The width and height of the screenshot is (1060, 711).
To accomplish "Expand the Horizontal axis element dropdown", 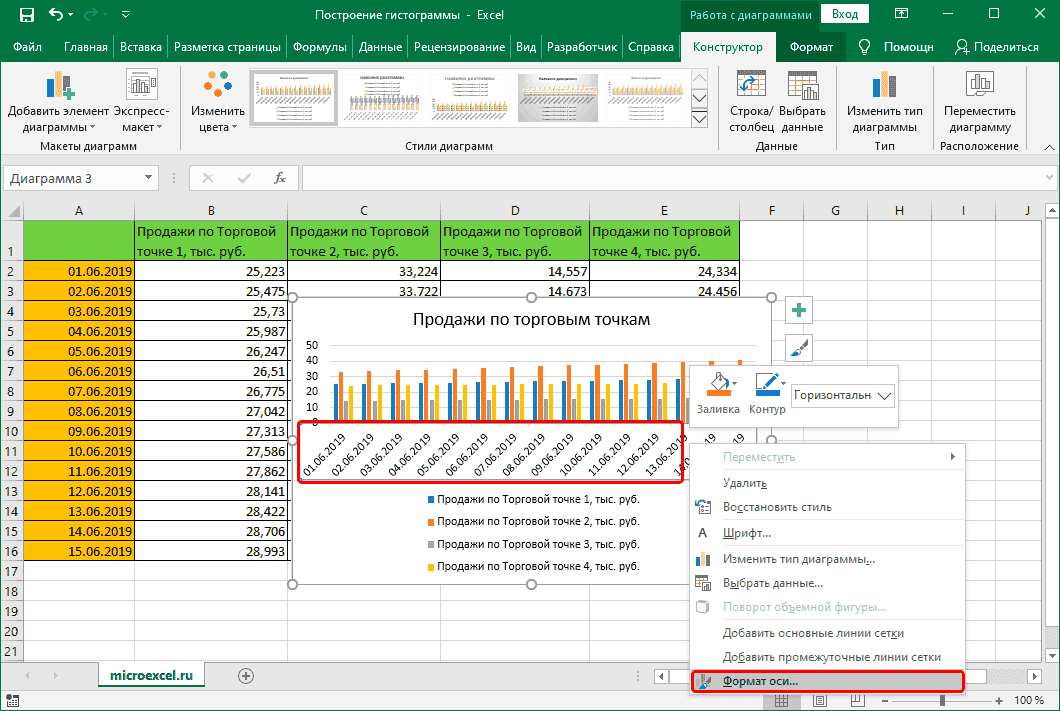I will pos(883,395).
